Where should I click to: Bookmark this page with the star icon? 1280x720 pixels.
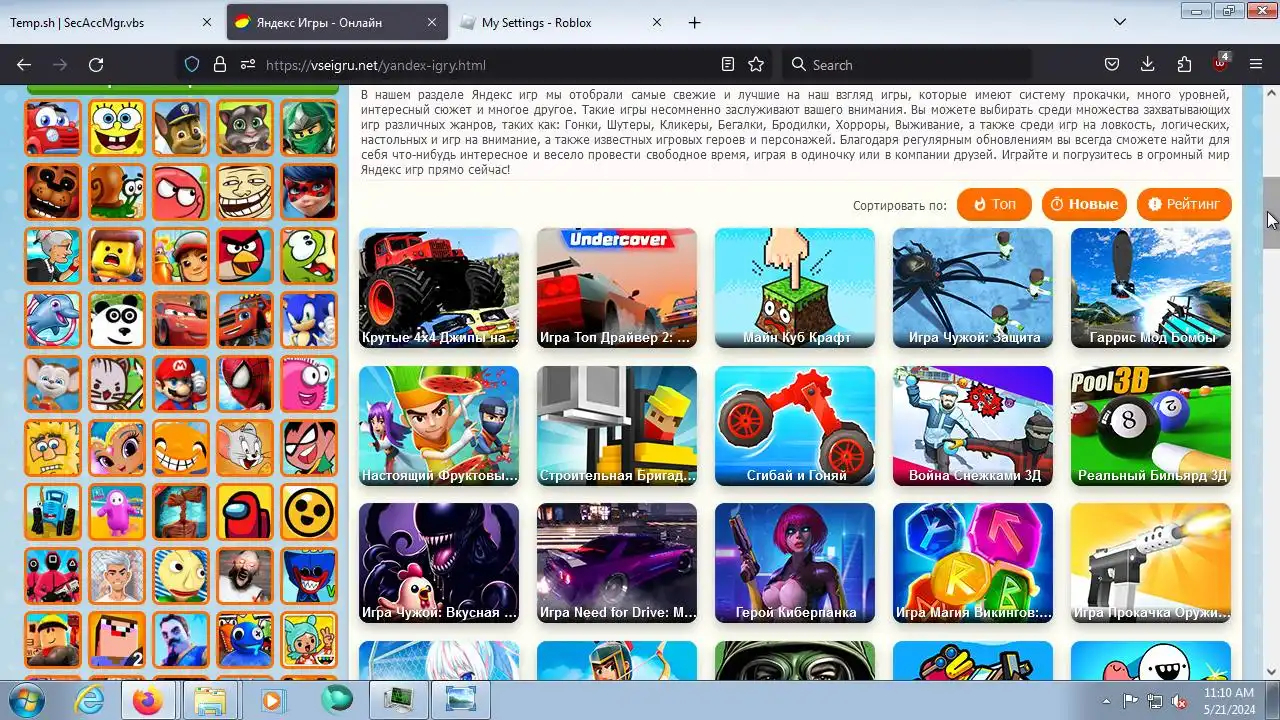[x=756, y=64]
